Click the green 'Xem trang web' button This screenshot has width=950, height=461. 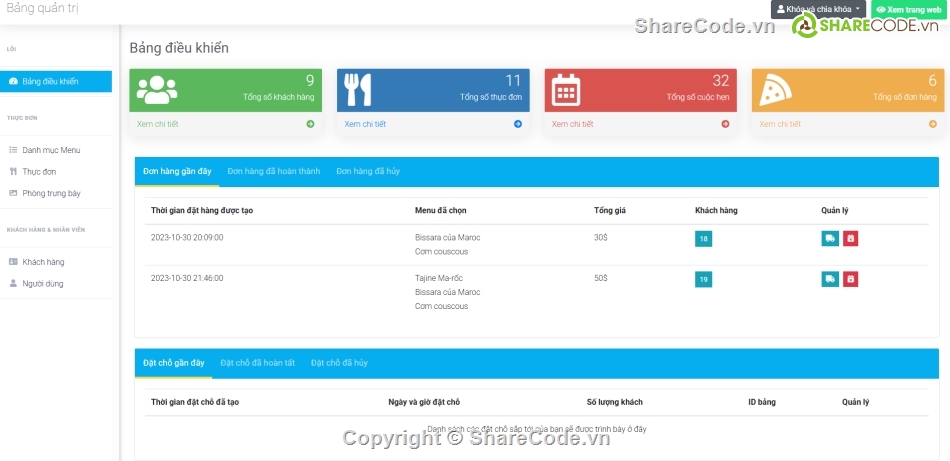click(908, 9)
